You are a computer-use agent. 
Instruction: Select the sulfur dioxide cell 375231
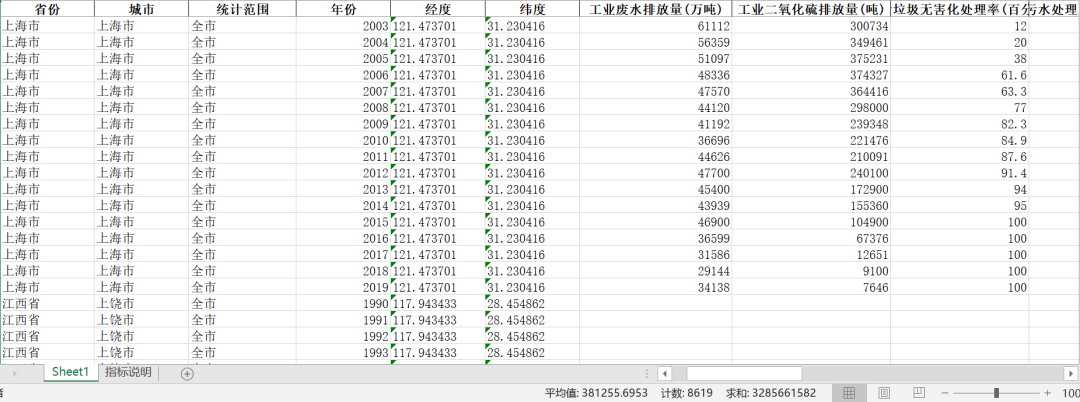pos(811,59)
